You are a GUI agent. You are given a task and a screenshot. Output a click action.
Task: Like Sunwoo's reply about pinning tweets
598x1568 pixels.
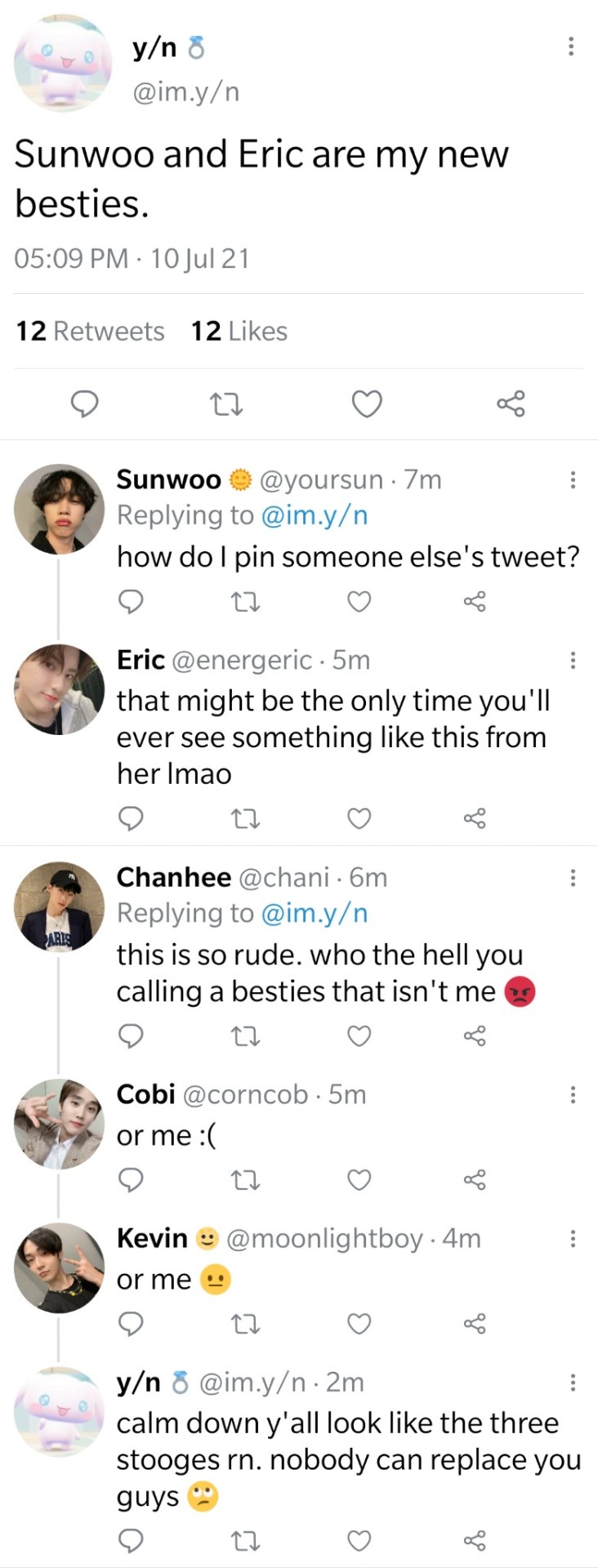pos(359,602)
